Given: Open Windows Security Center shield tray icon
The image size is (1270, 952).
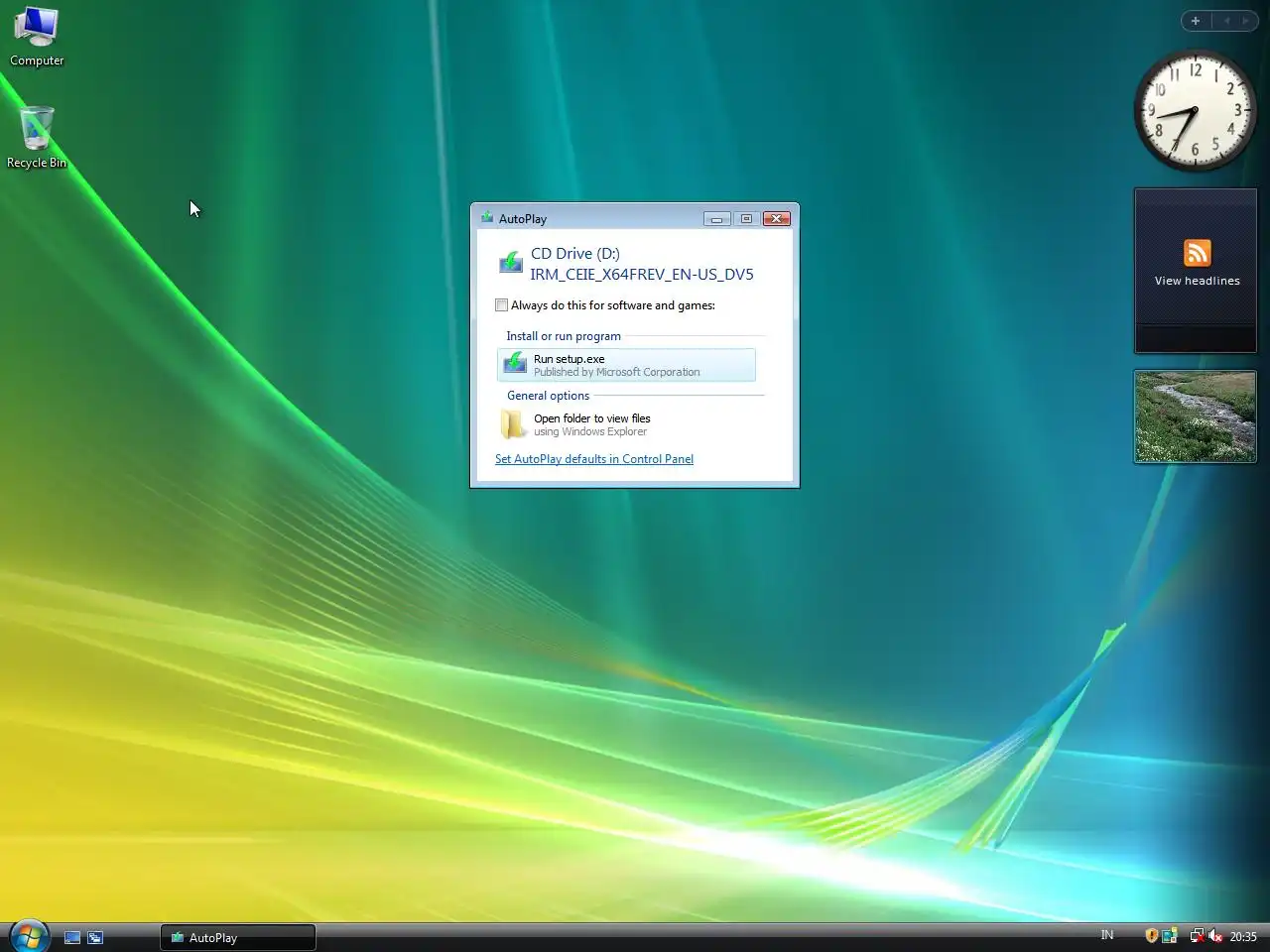Looking at the screenshot, I should pyautogui.click(x=1151, y=935).
